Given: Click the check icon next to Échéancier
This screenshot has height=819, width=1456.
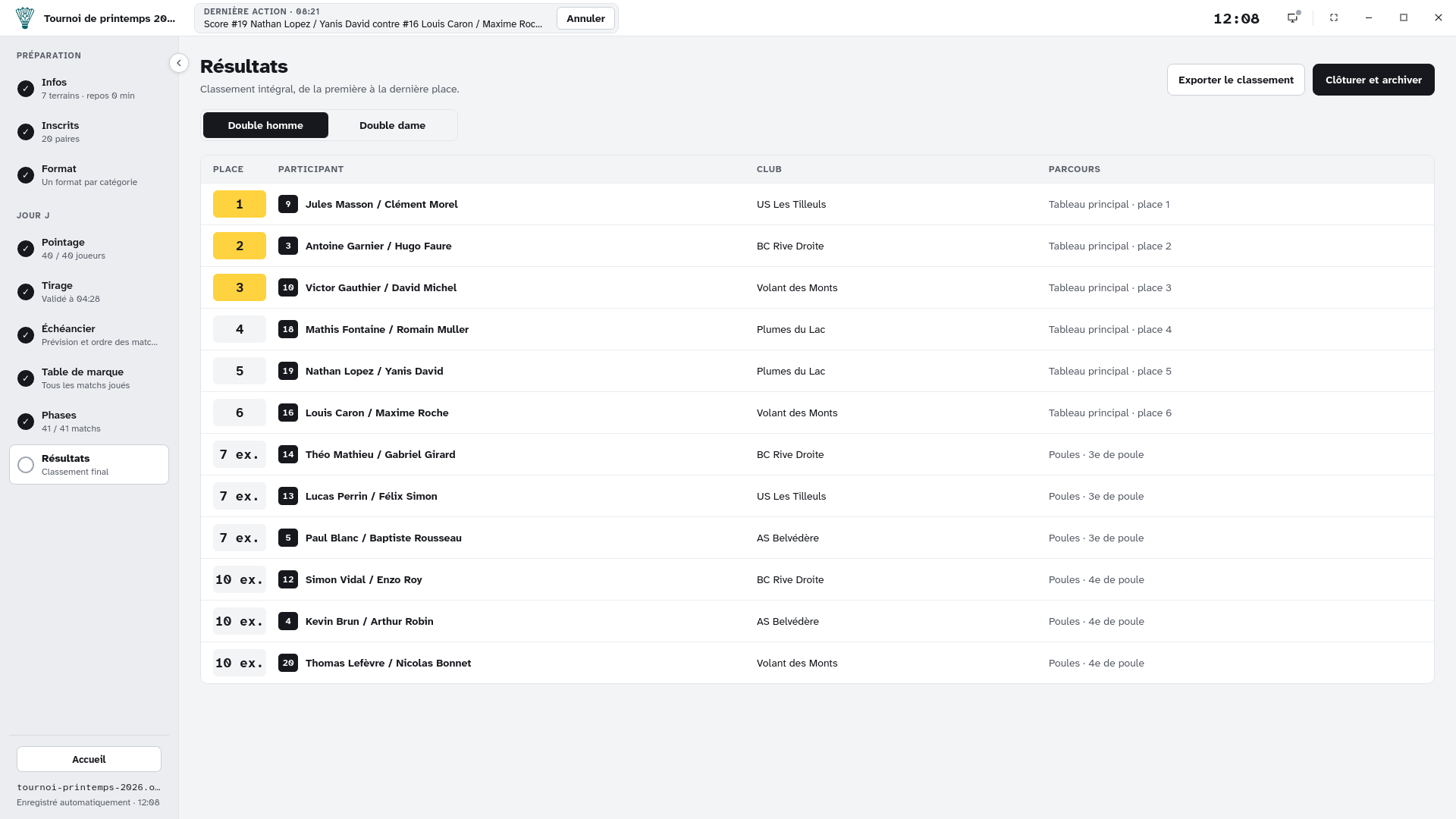Looking at the screenshot, I should coord(26,335).
